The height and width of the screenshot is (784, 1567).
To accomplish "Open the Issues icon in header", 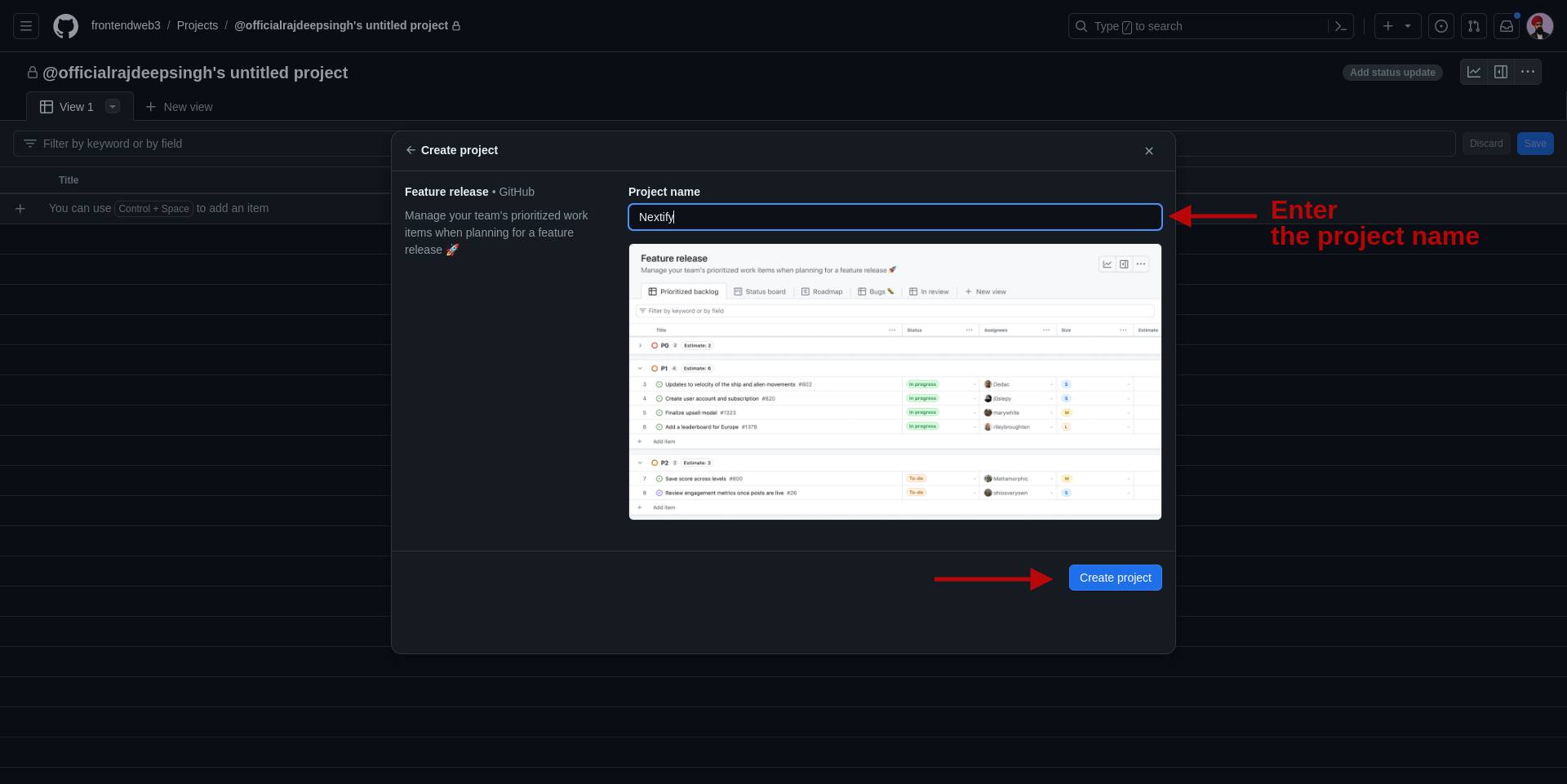I will [1441, 26].
